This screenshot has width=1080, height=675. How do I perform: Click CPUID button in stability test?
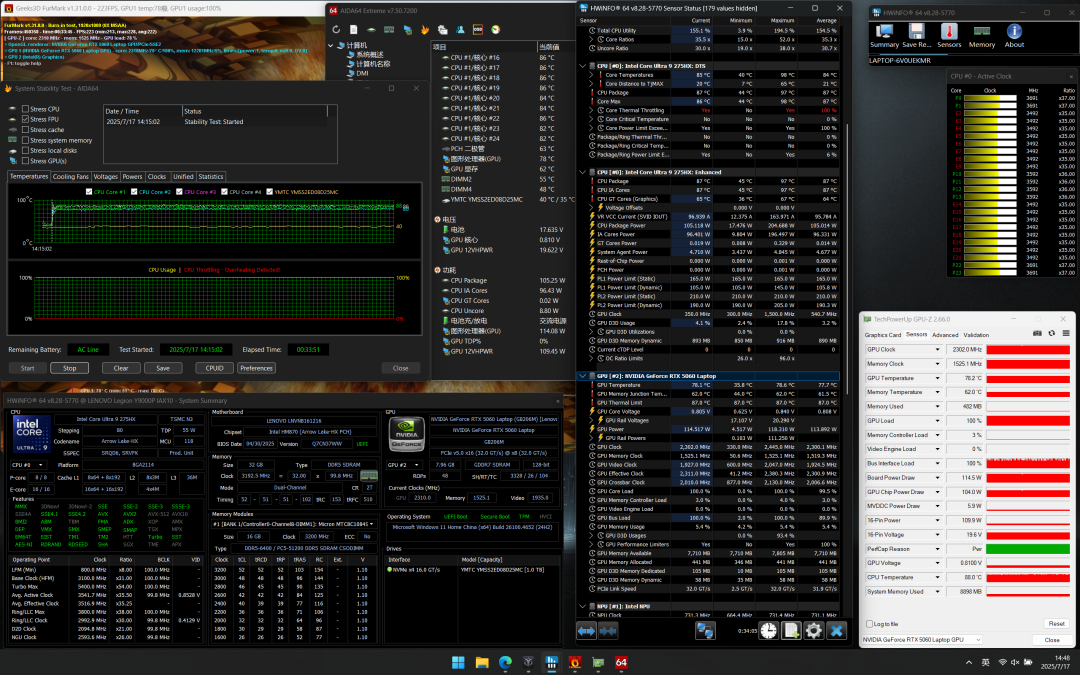point(215,368)
